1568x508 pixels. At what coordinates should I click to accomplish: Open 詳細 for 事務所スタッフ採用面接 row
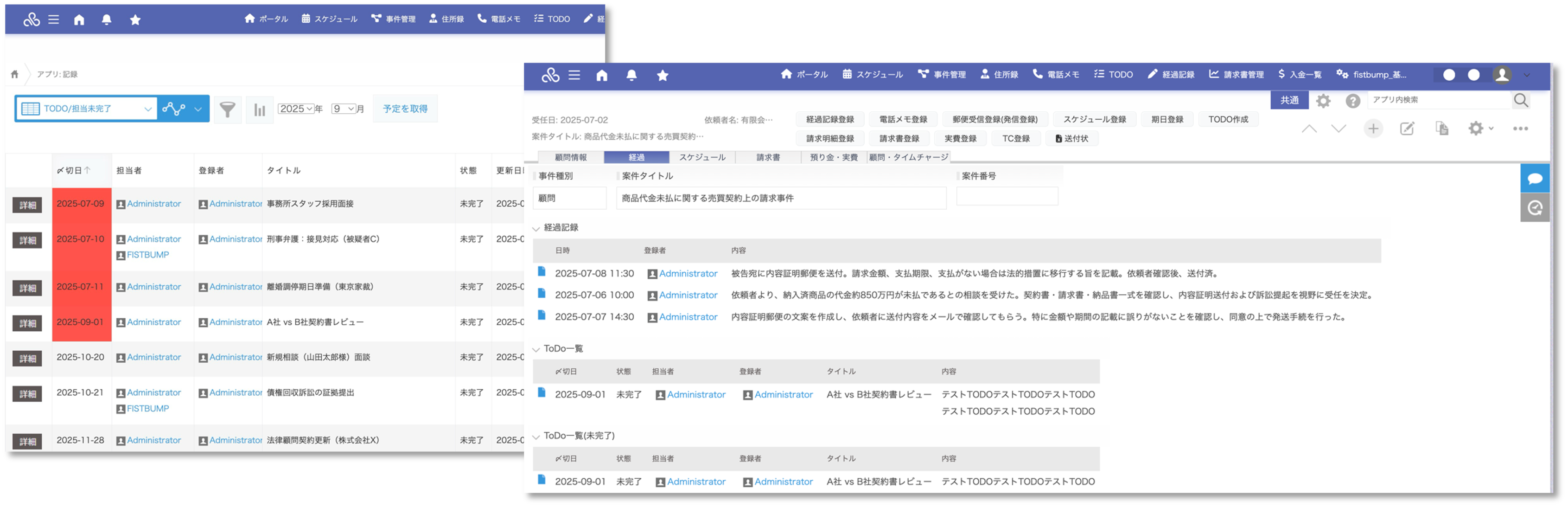(27, 205)
